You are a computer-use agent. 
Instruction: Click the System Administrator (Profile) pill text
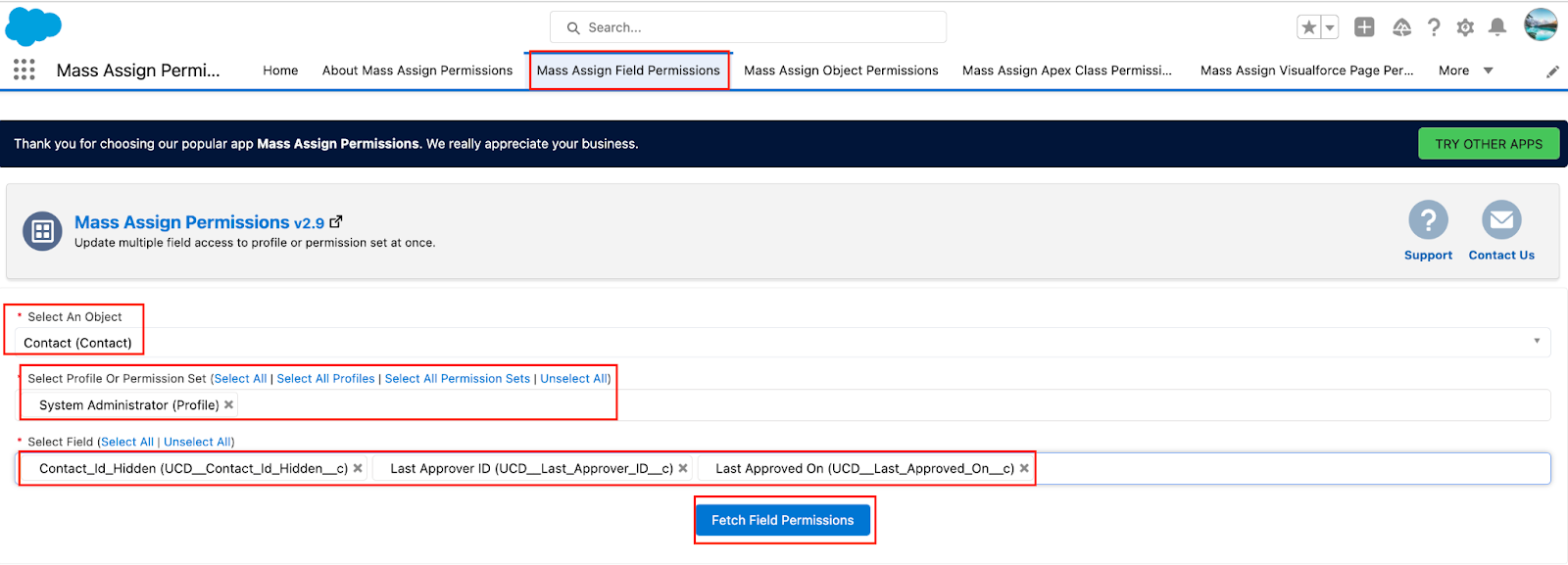pyautogui.click(x=129, y=404)
